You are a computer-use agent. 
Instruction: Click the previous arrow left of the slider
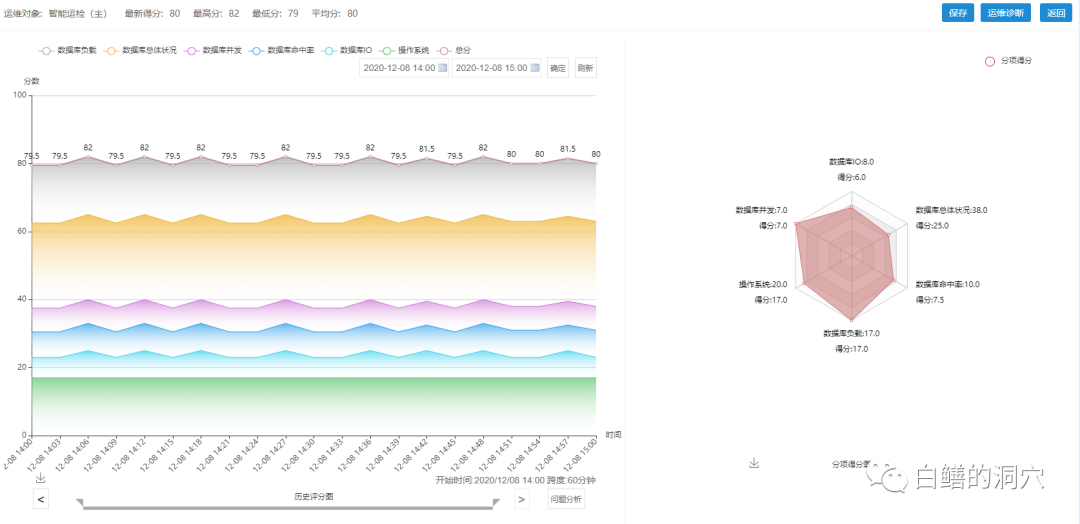click(x=41, y=499)
